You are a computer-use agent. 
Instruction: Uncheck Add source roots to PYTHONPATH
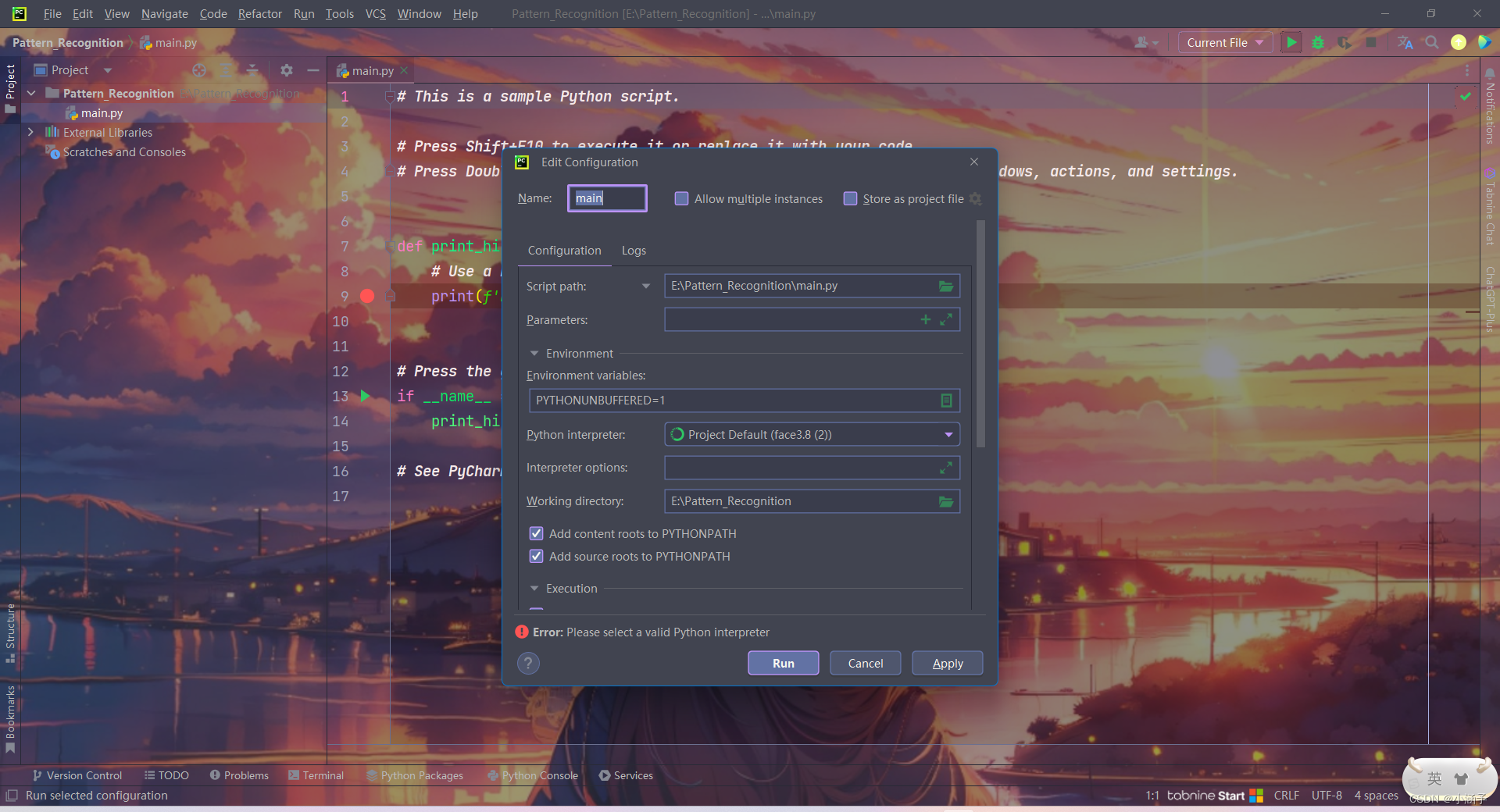pyautogui.click(x=536, y=556)
